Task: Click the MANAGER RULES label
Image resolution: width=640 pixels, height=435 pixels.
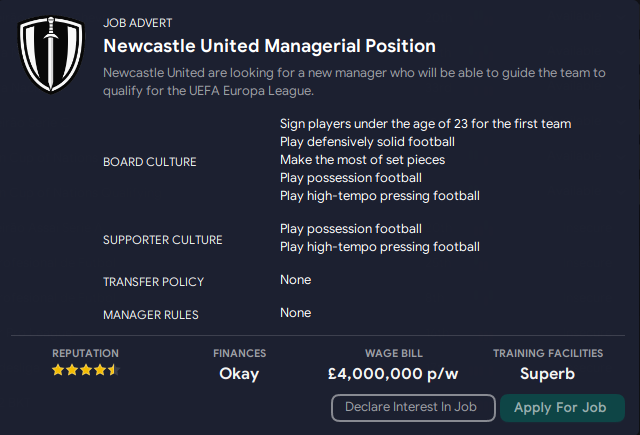Action: click(x=151, y=315)
